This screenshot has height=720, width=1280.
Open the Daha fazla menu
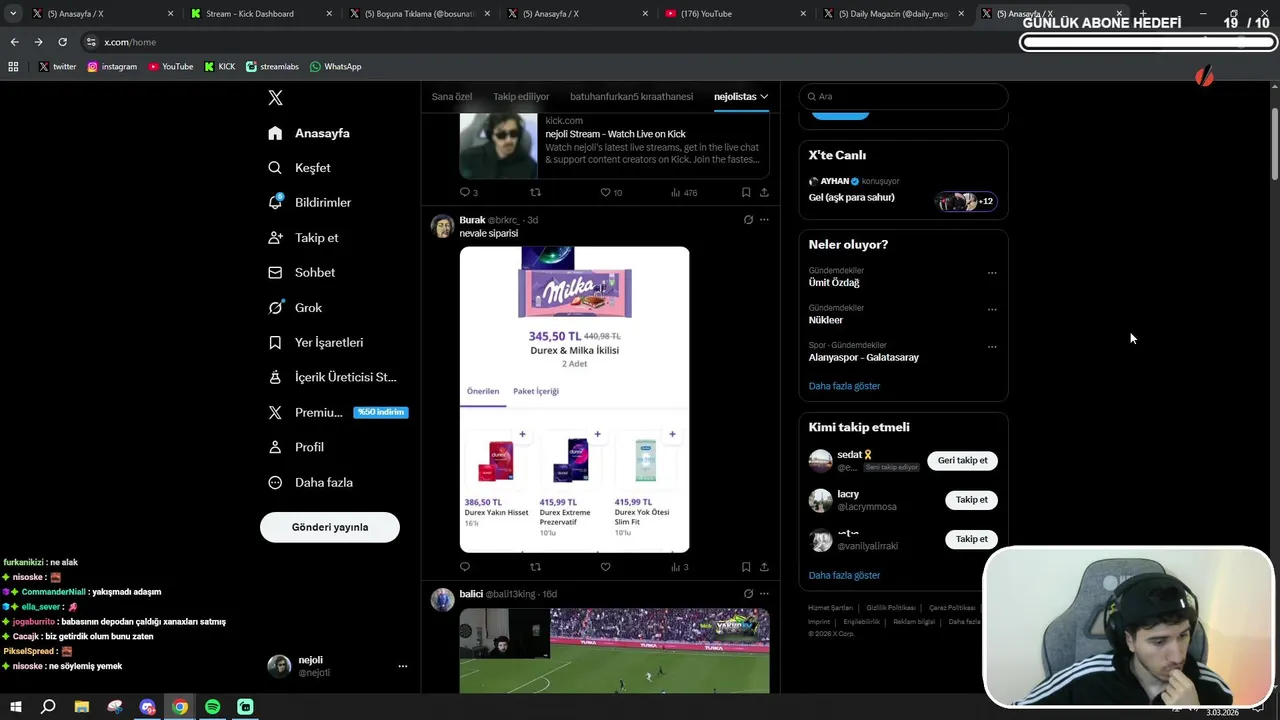click(310, 482)
